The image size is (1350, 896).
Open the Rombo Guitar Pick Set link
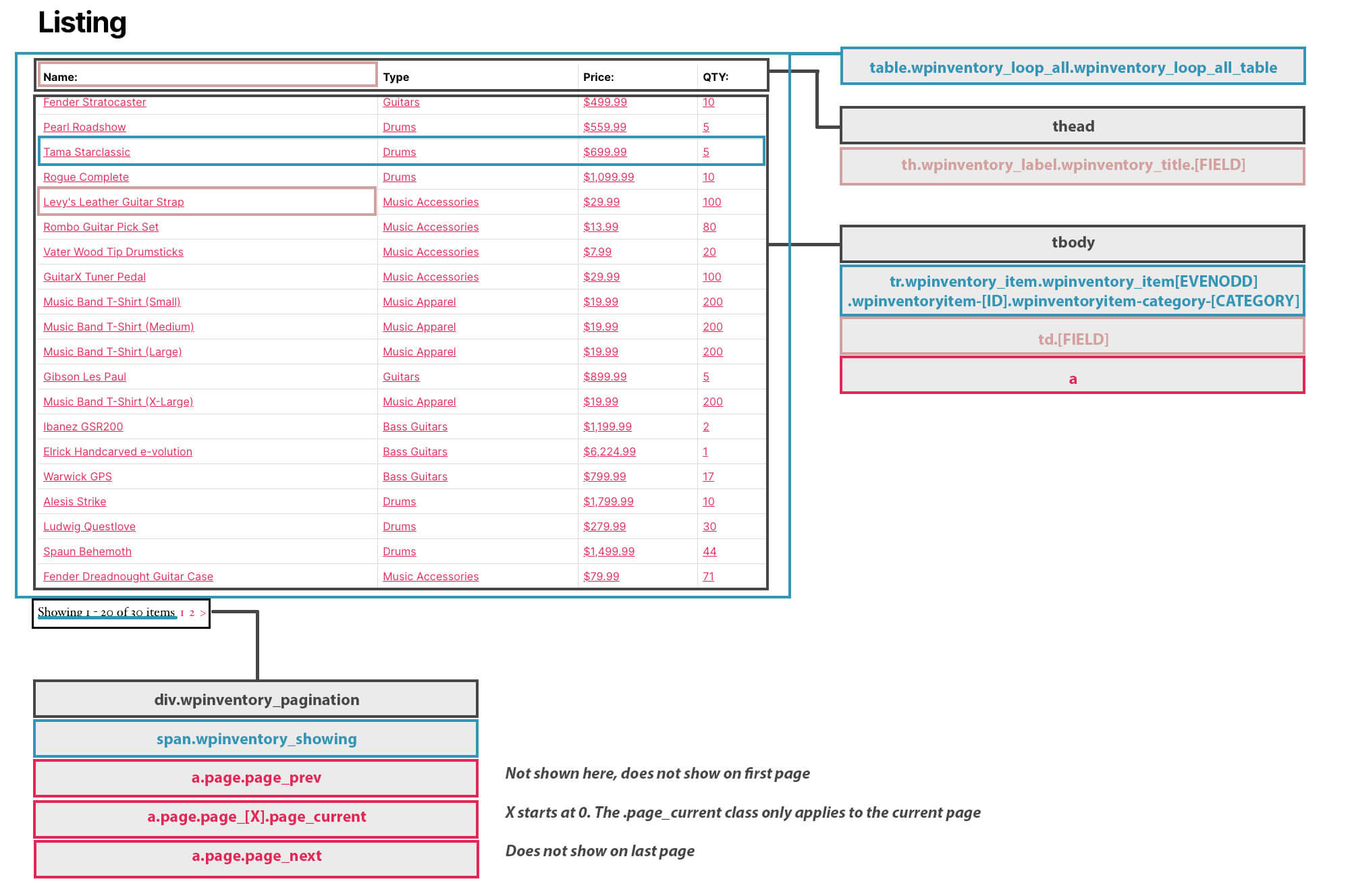[x=101, y=227]
